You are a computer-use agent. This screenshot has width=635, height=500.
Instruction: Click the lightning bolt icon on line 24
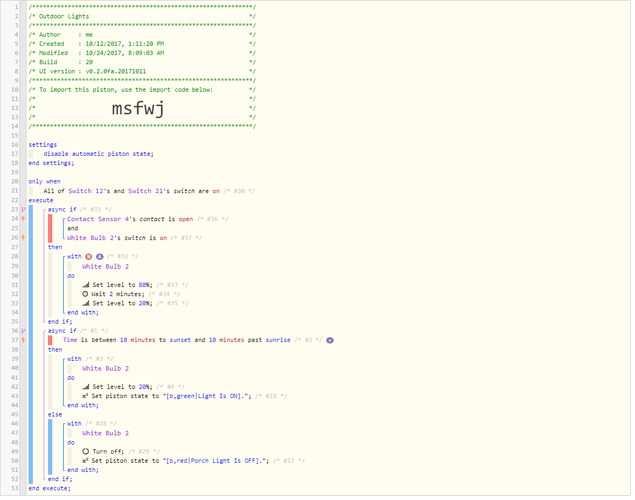(x=23, y=219)
